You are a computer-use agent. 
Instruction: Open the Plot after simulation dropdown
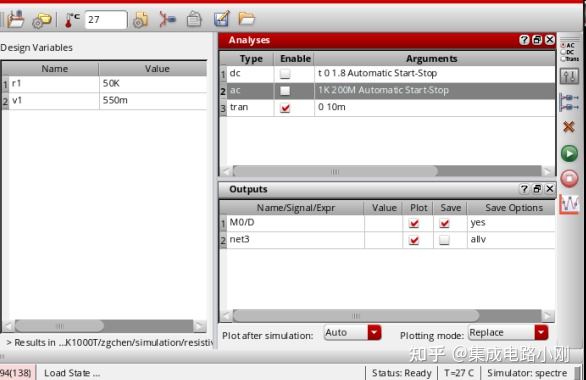(352, 333)
